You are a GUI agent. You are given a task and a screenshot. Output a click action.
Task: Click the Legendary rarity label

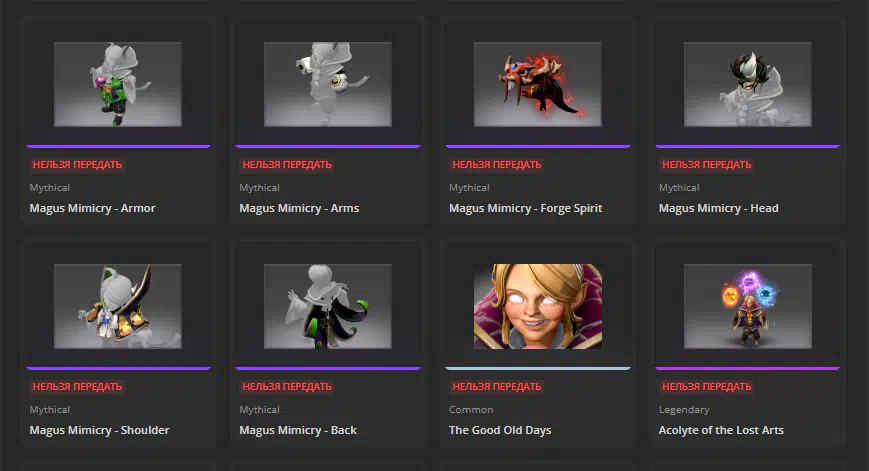(684, 409)
